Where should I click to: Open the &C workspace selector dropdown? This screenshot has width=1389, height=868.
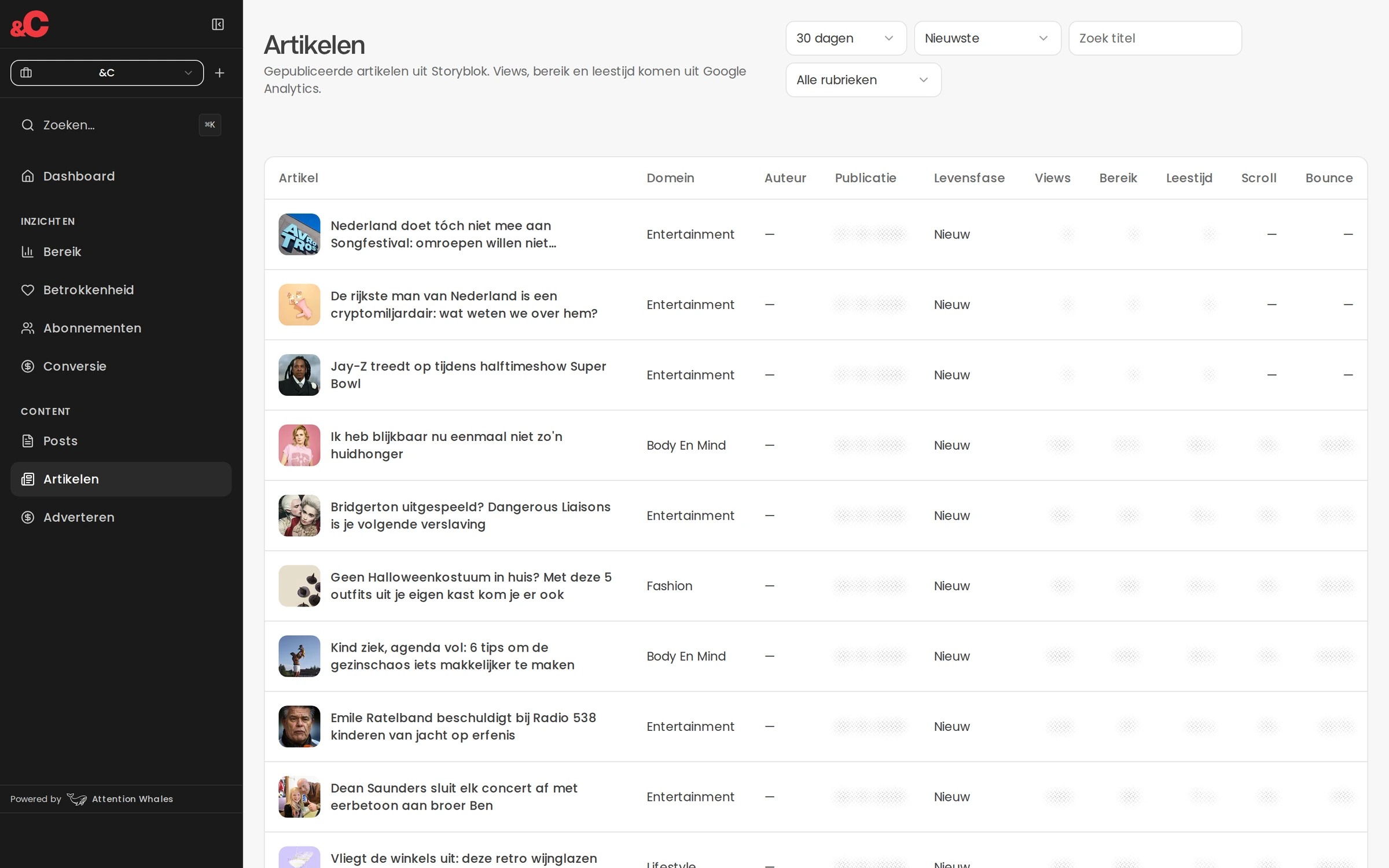[x=107, y=73]
